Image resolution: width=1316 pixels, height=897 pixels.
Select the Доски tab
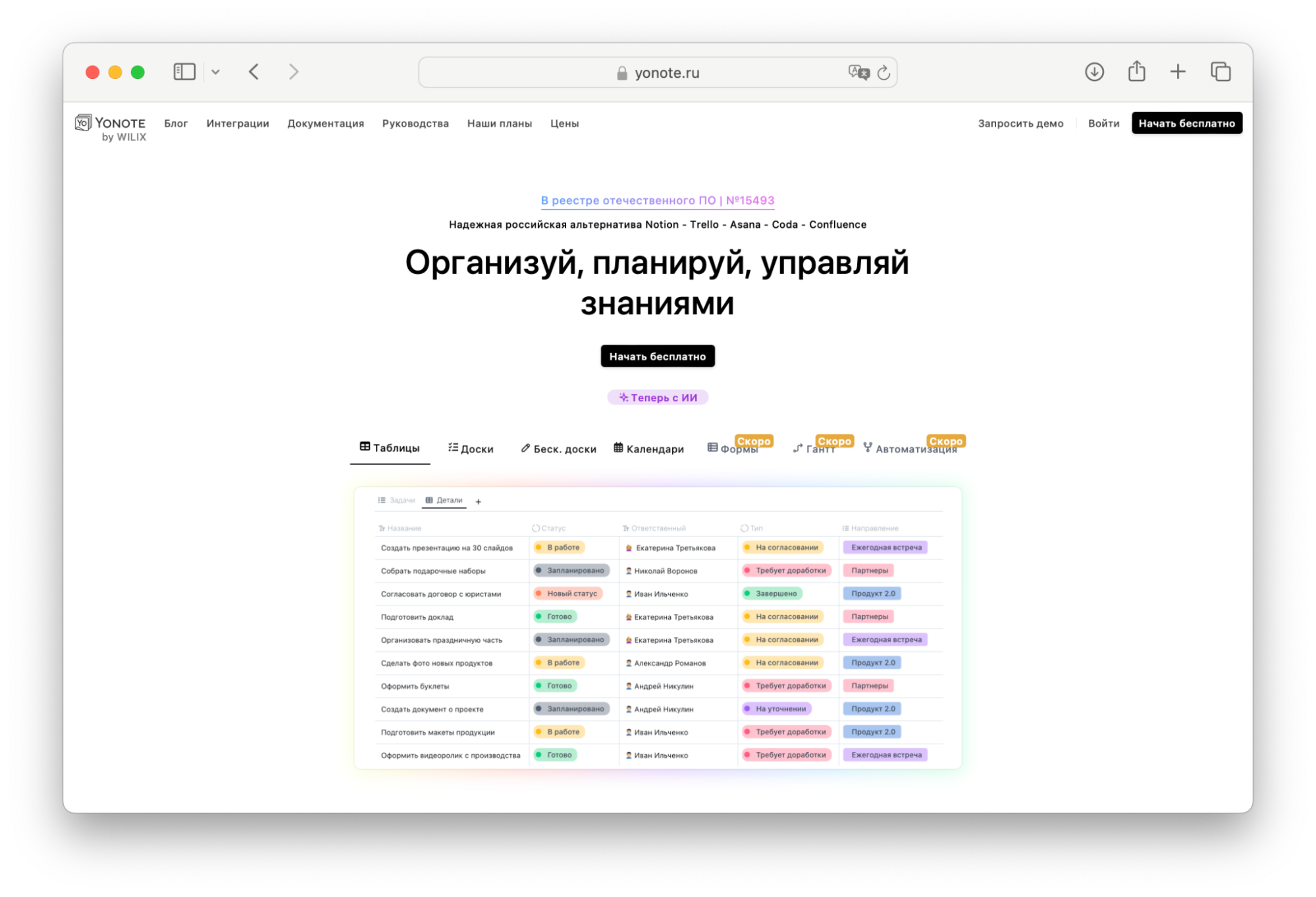[471, 448]
